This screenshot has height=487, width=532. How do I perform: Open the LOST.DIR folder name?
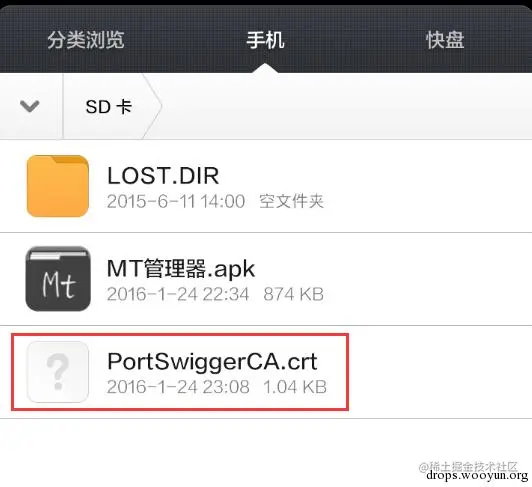coord(163,176)
